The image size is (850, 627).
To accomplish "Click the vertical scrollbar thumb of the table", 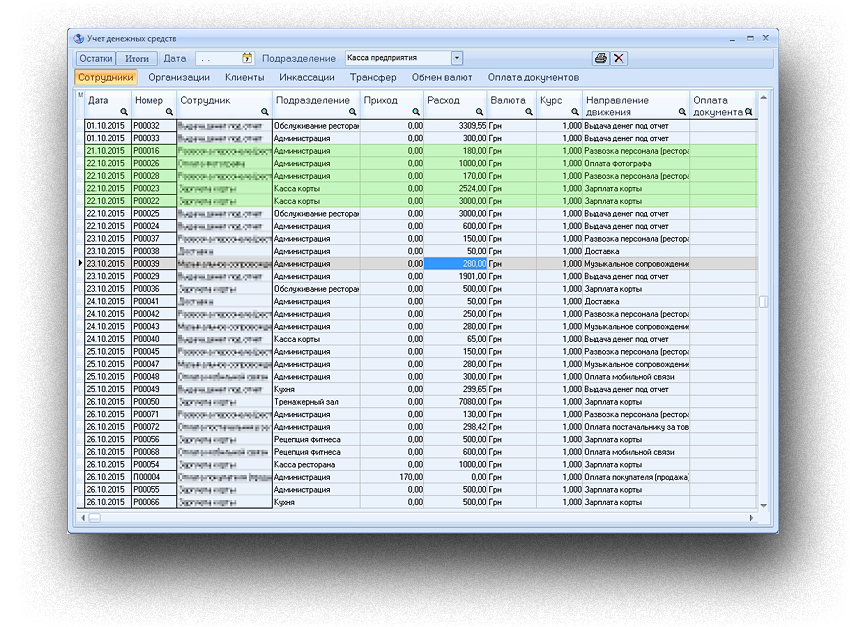I will [763, 301].
